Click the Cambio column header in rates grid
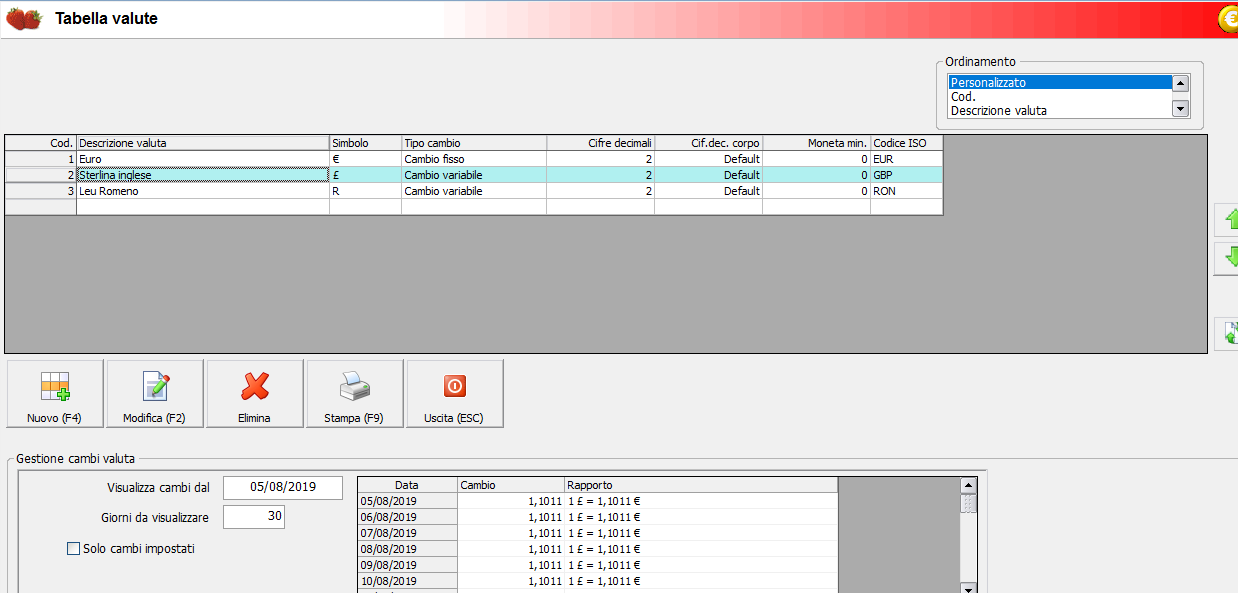Image resolution: width=1238 pixels, height=593 pixels. 511,485
